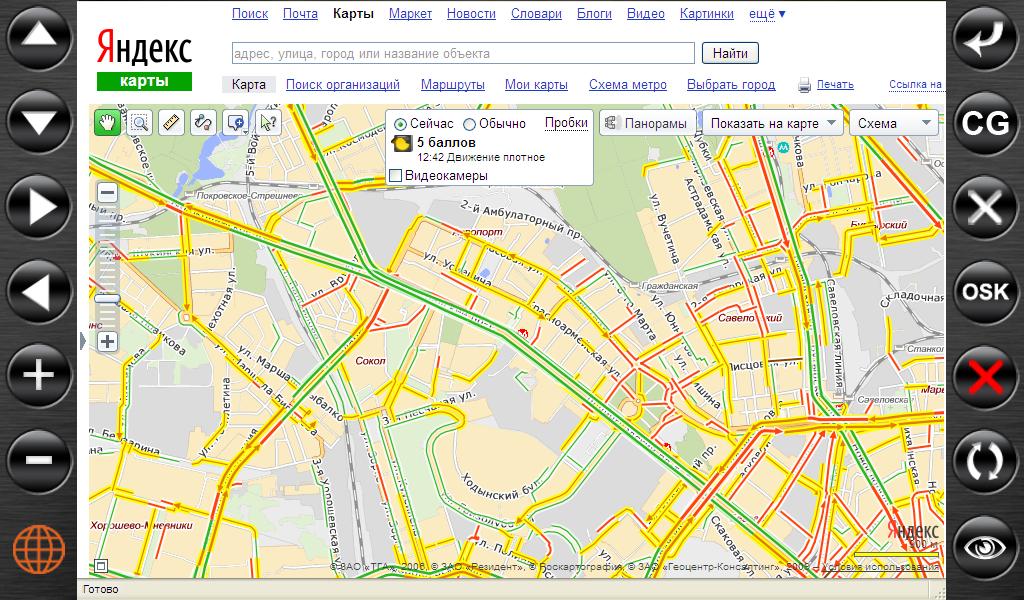Open the Почта service link
The image size is (1024, 600).
click(300, 14)
